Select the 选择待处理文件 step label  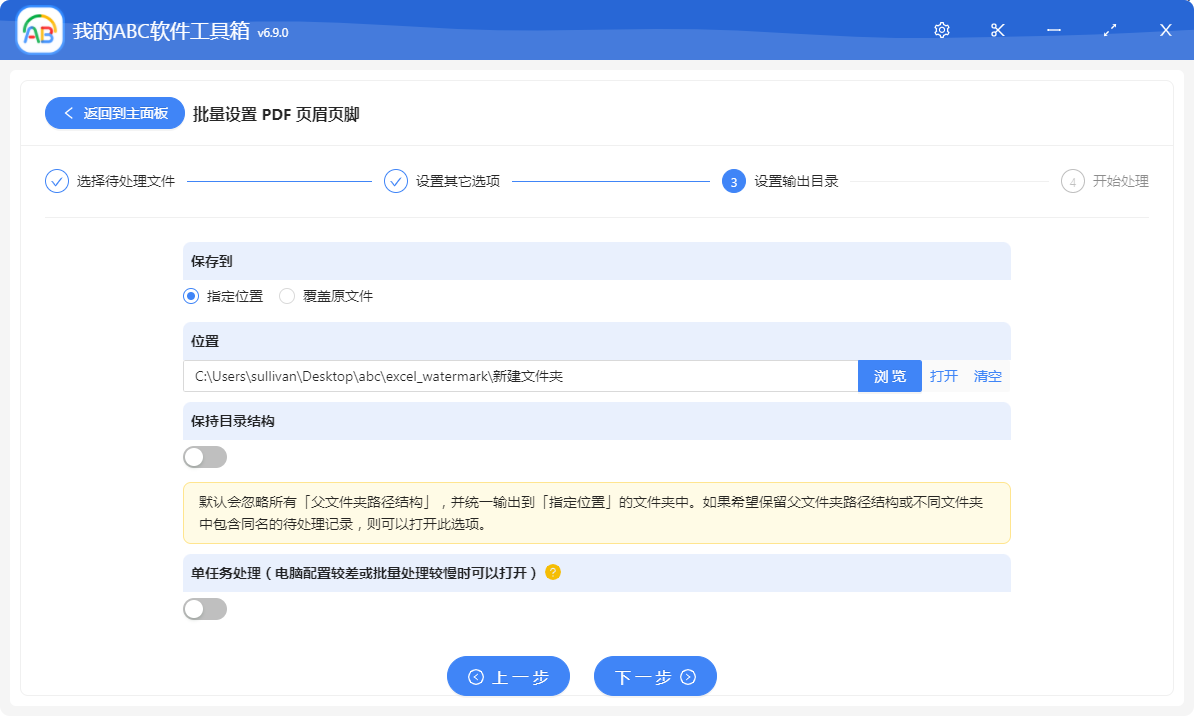pos(126,181)
